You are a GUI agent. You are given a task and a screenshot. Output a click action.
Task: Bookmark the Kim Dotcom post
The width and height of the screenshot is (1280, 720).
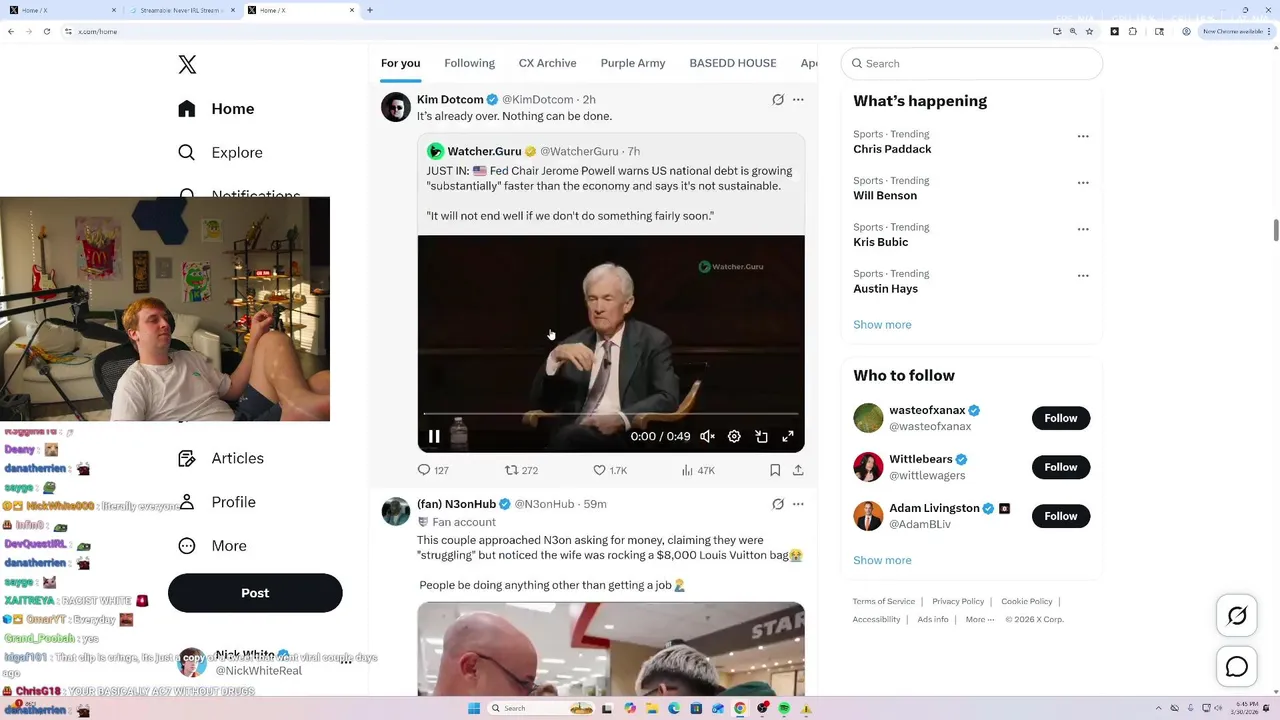pos(775,470)
